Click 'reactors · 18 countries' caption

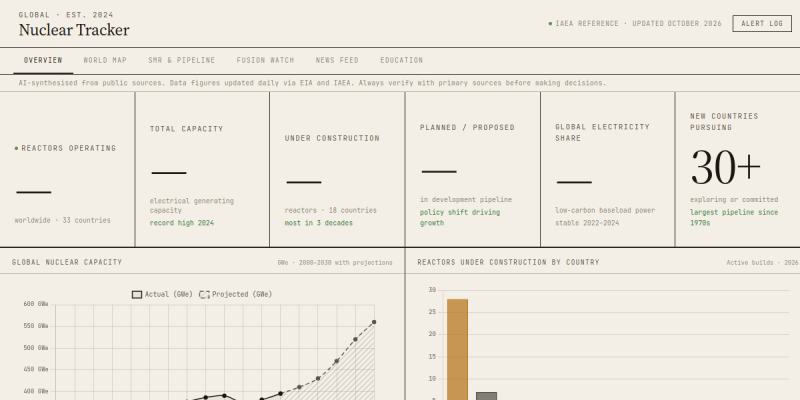331,210
